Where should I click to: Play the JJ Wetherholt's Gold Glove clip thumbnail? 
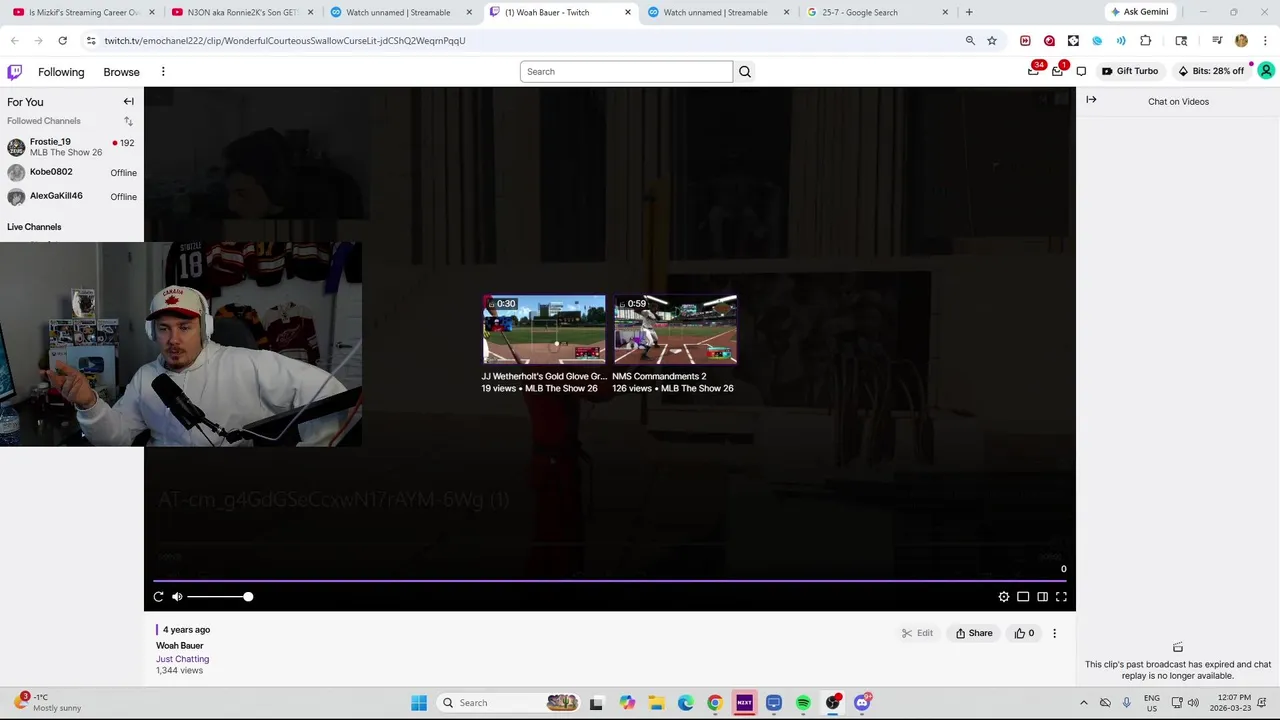pos(544,329)
